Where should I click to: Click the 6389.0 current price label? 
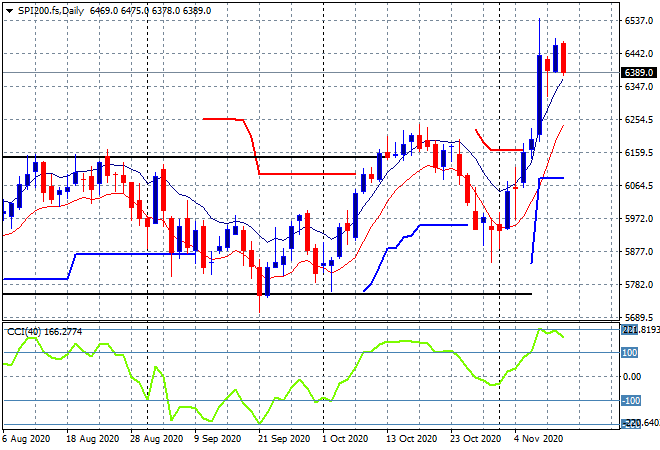639,72
